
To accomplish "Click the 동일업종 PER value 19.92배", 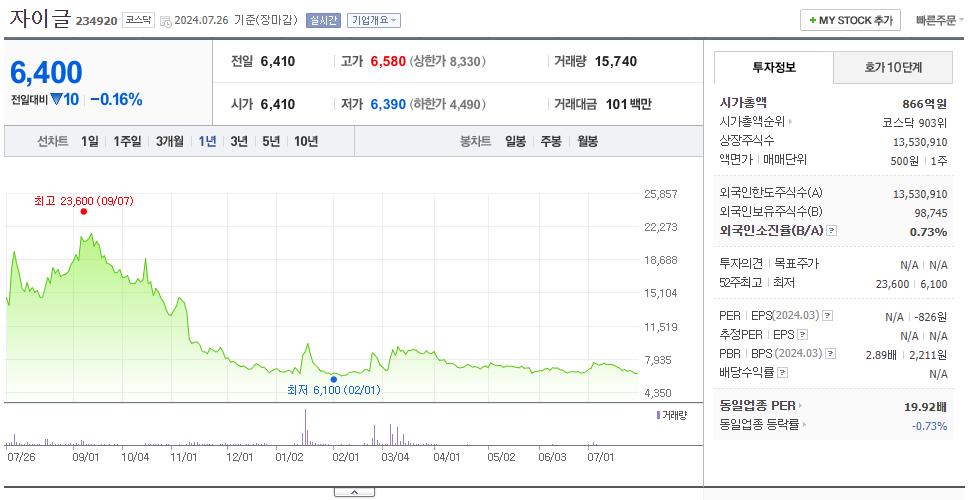I will [x=925, y=407].
